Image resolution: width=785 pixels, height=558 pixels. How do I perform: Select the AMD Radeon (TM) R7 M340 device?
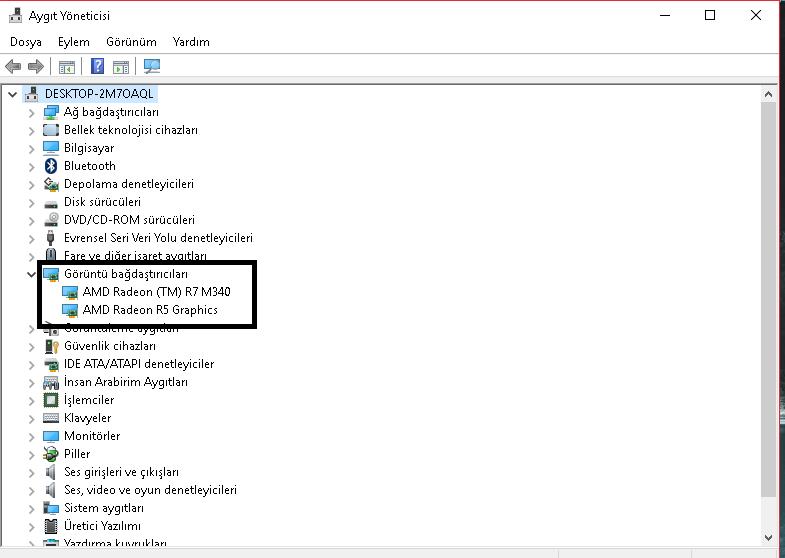coord(156,292)
